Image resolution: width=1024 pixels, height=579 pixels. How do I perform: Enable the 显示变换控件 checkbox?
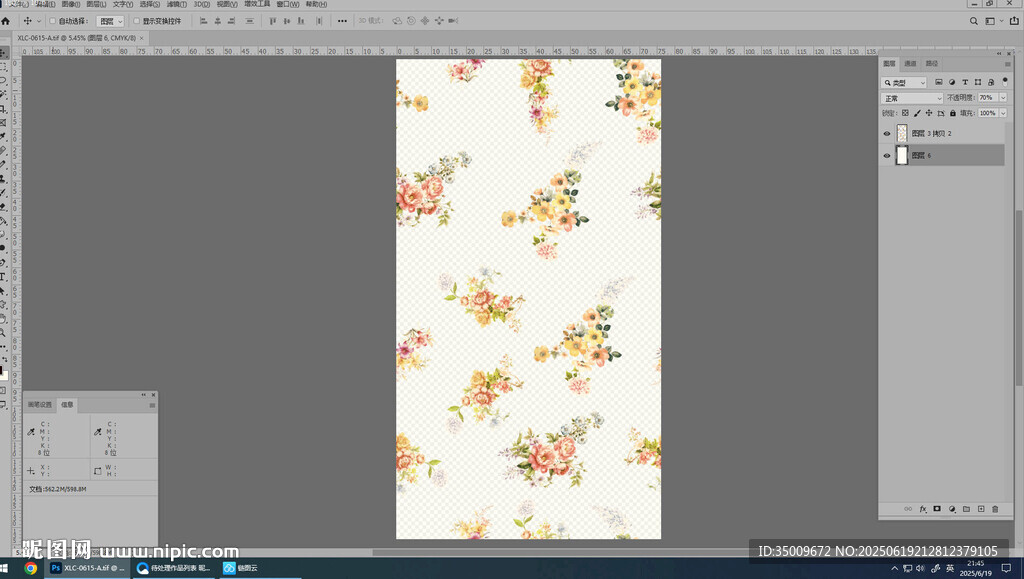[137, 21]
